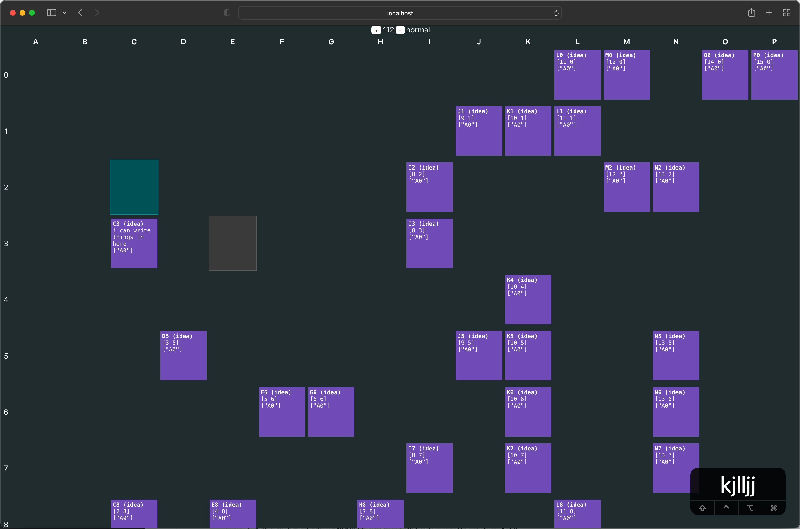The height and width of the screenshot is (529, 800).
Task: Select the N6 idea card
Action: pyautogui.click(x=676, y=412)
